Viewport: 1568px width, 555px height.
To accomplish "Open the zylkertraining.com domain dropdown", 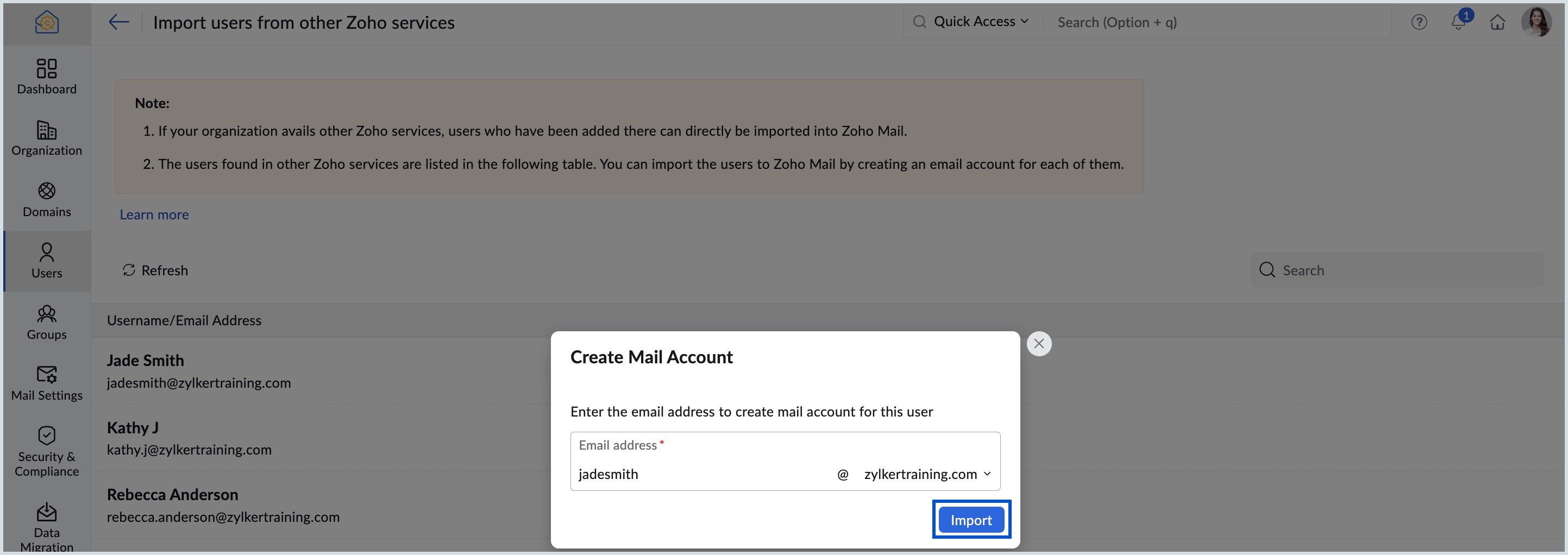I will point(927,474).
